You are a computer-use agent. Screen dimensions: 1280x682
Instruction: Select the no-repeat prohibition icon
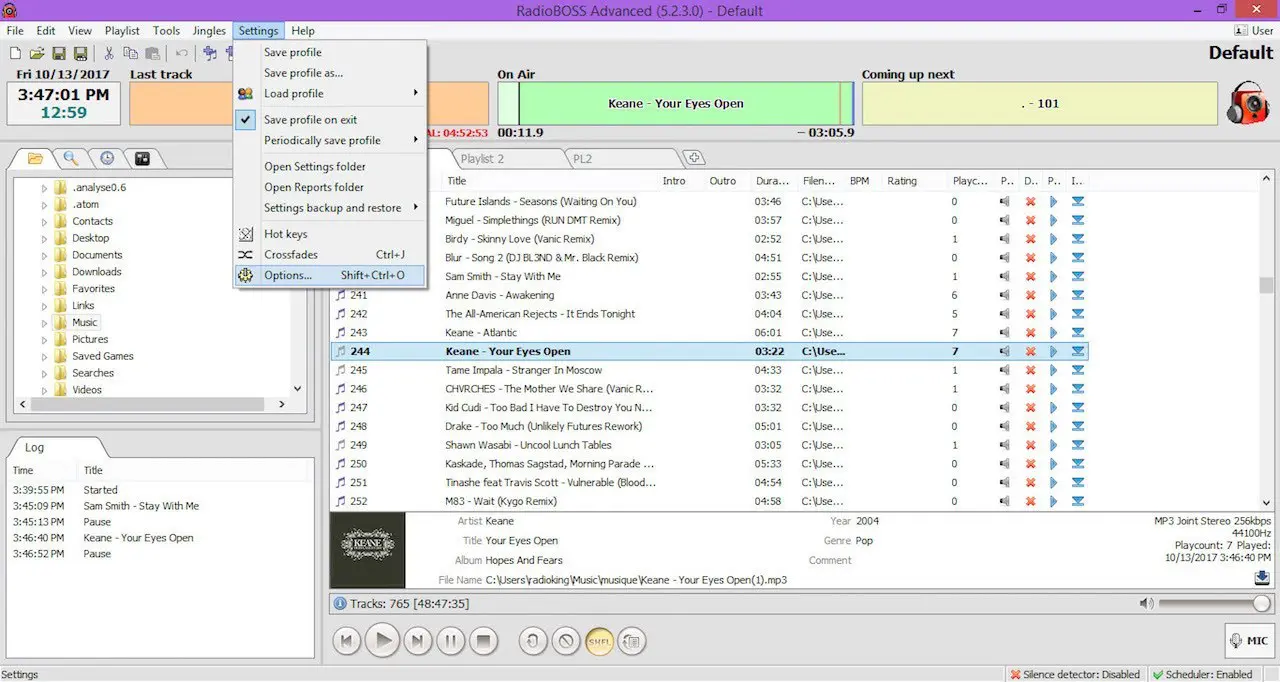(566, 641)
